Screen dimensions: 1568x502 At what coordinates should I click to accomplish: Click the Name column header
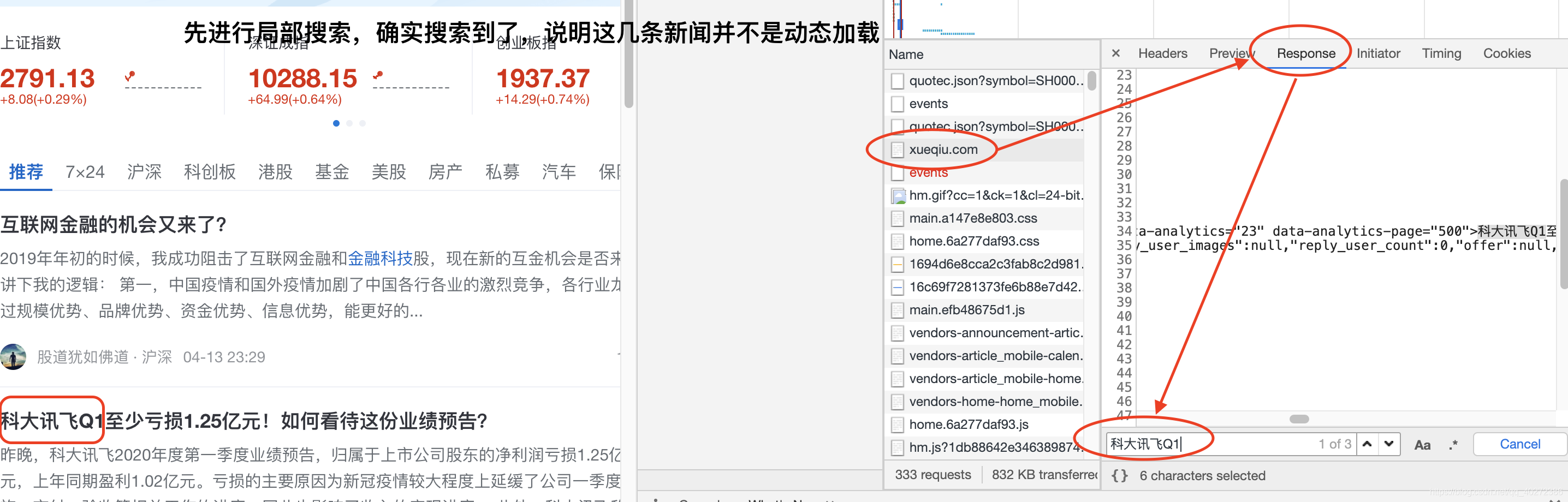pos(906,55)
